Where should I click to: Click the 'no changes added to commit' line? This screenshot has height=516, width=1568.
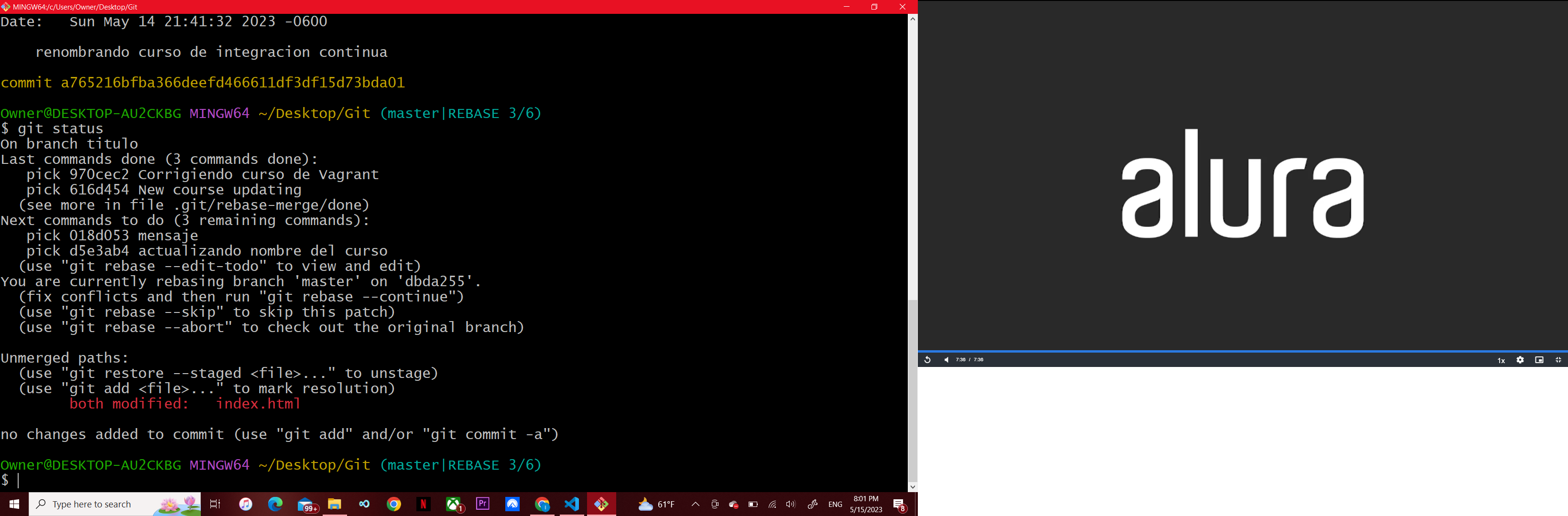point(279,434)
